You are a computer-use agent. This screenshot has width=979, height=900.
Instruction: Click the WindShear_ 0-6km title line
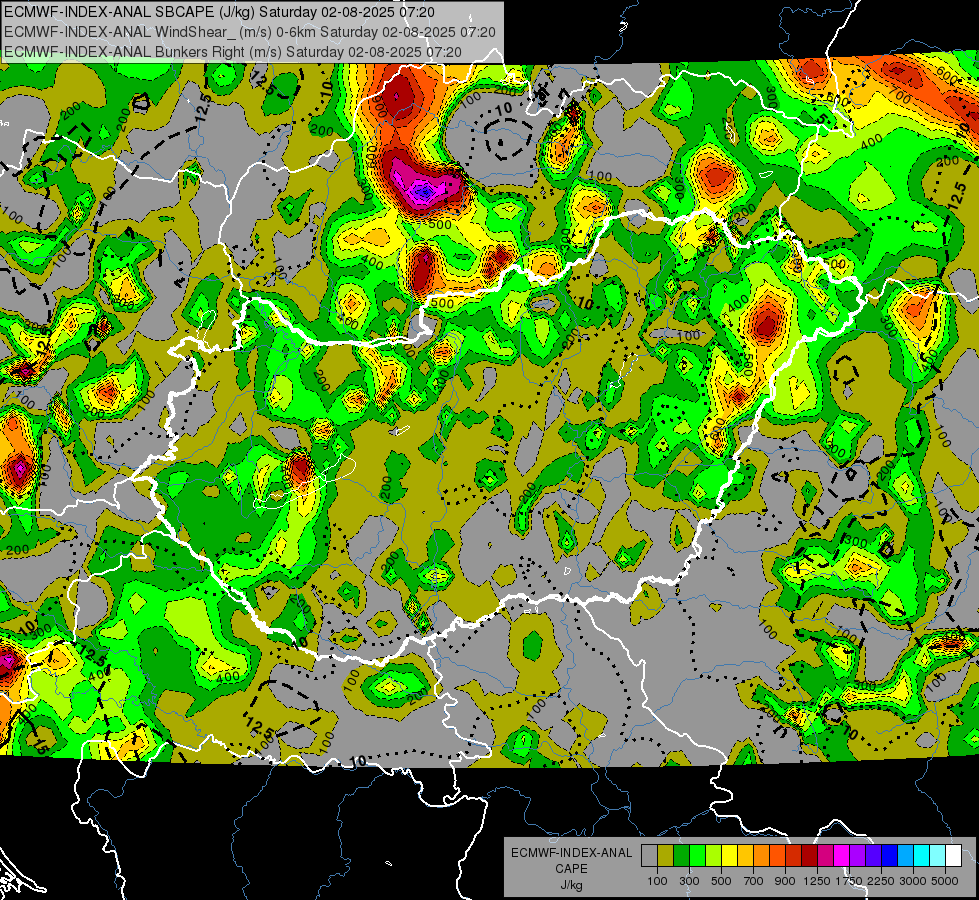[x=250, y=32]
